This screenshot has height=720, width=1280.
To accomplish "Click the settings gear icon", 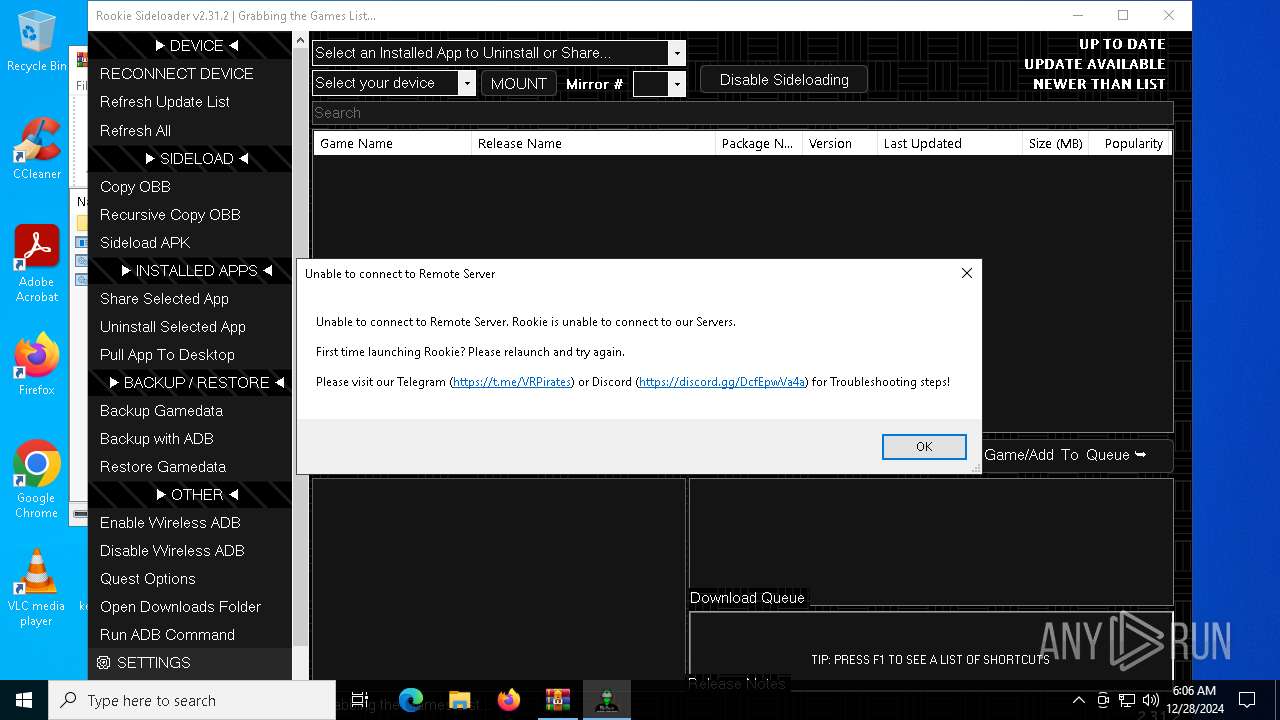I will 103,662.
